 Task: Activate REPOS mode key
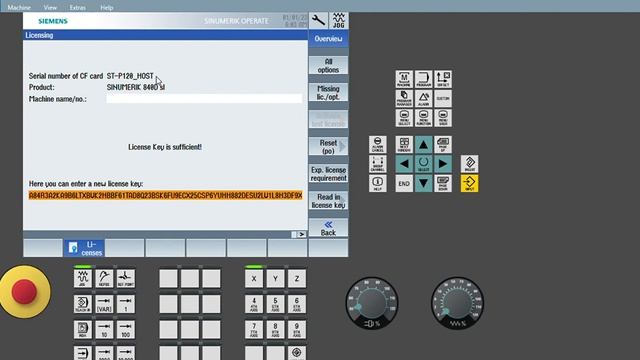pyautogui.click(x=104, y=278)
